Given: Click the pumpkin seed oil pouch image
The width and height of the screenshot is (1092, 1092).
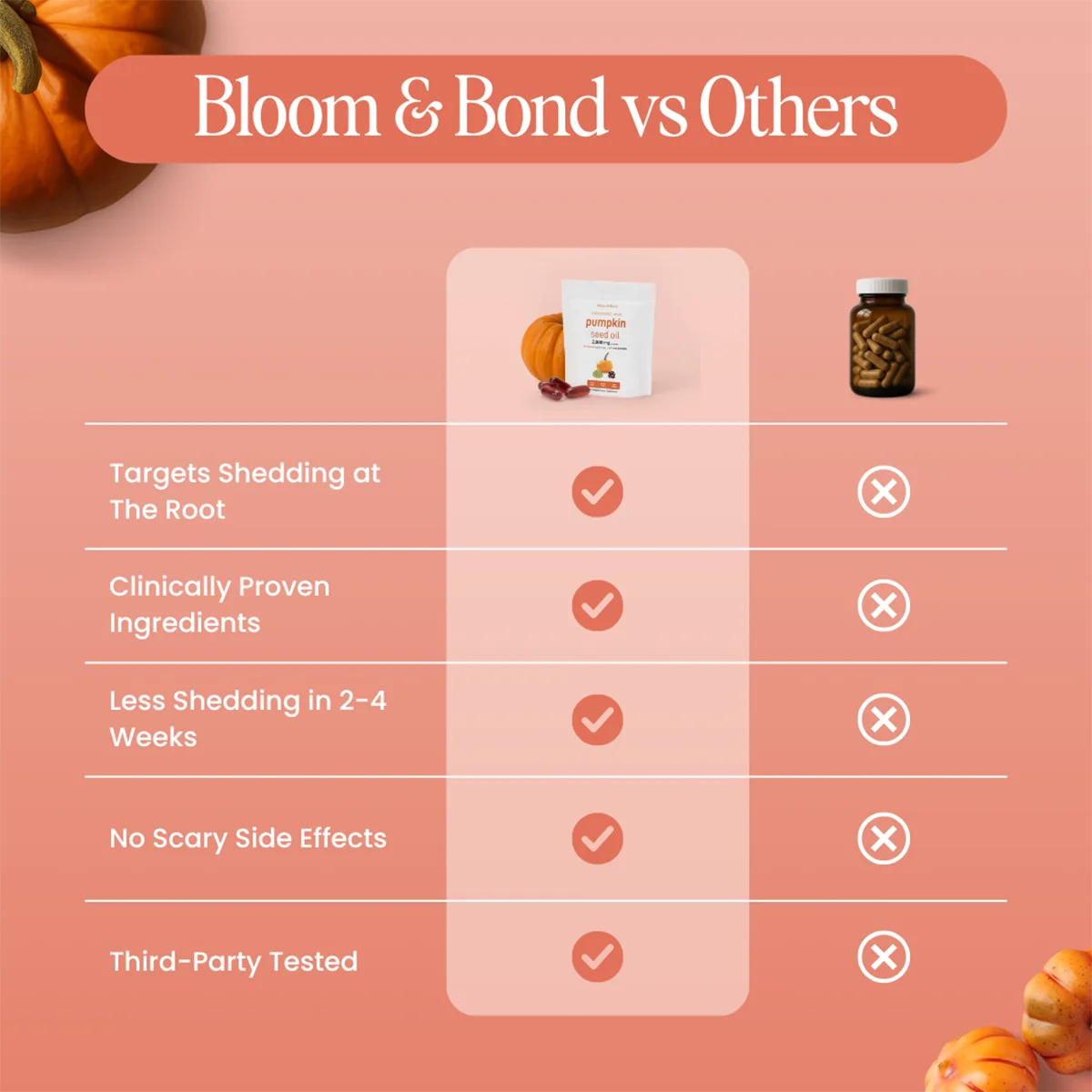Looking at the screenshot, I should 607,338.
